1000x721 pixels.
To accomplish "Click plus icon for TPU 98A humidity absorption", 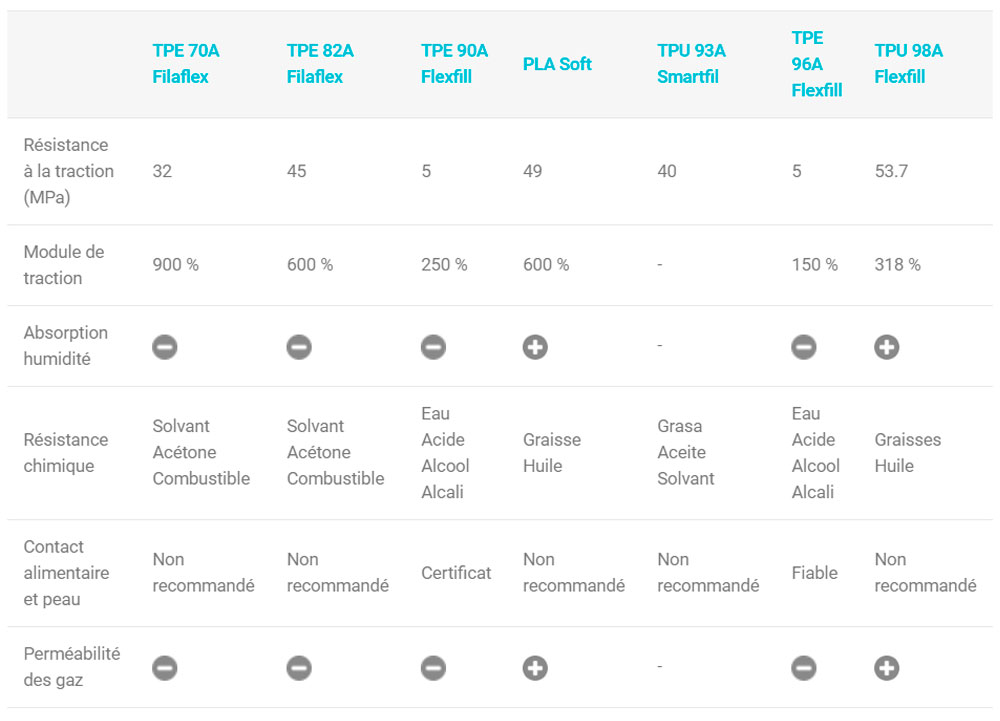I will tap(887, 347).
